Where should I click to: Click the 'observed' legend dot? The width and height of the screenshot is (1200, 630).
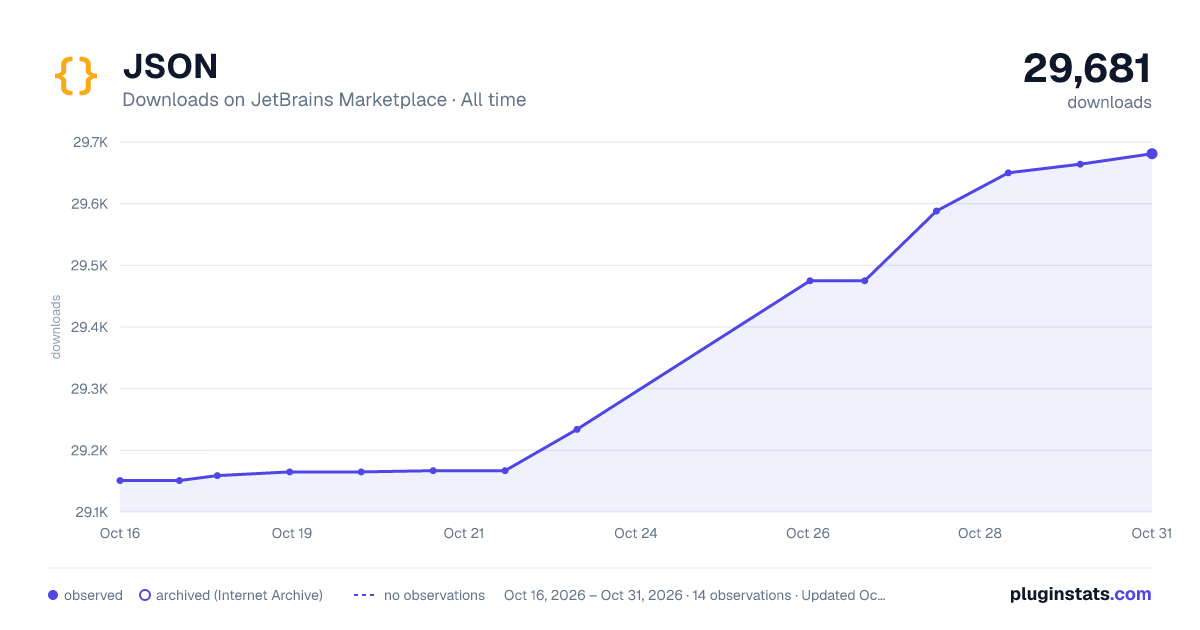(53, 595)
